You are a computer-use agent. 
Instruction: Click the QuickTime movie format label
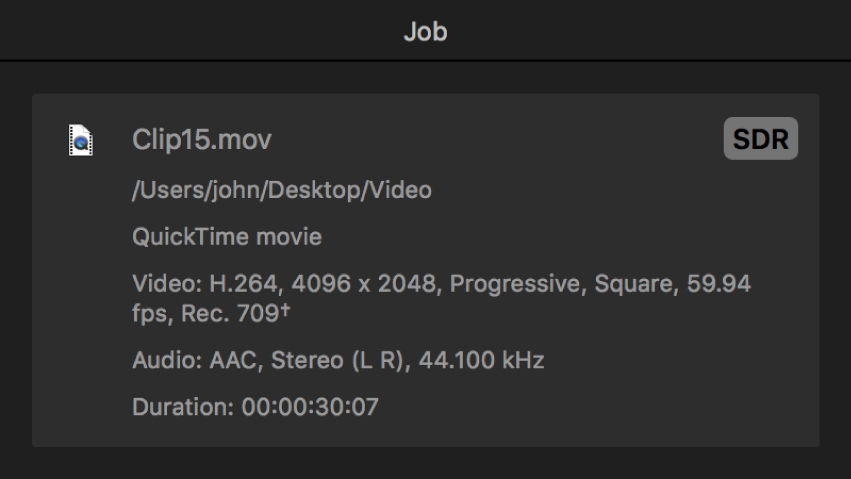227,238
